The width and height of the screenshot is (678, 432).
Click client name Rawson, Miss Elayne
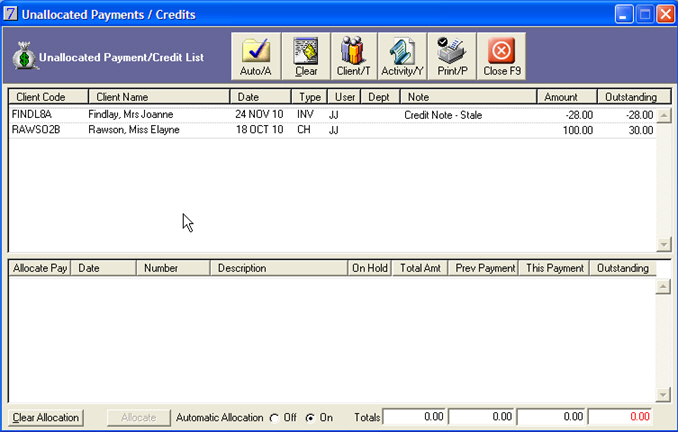pos(134,130)
